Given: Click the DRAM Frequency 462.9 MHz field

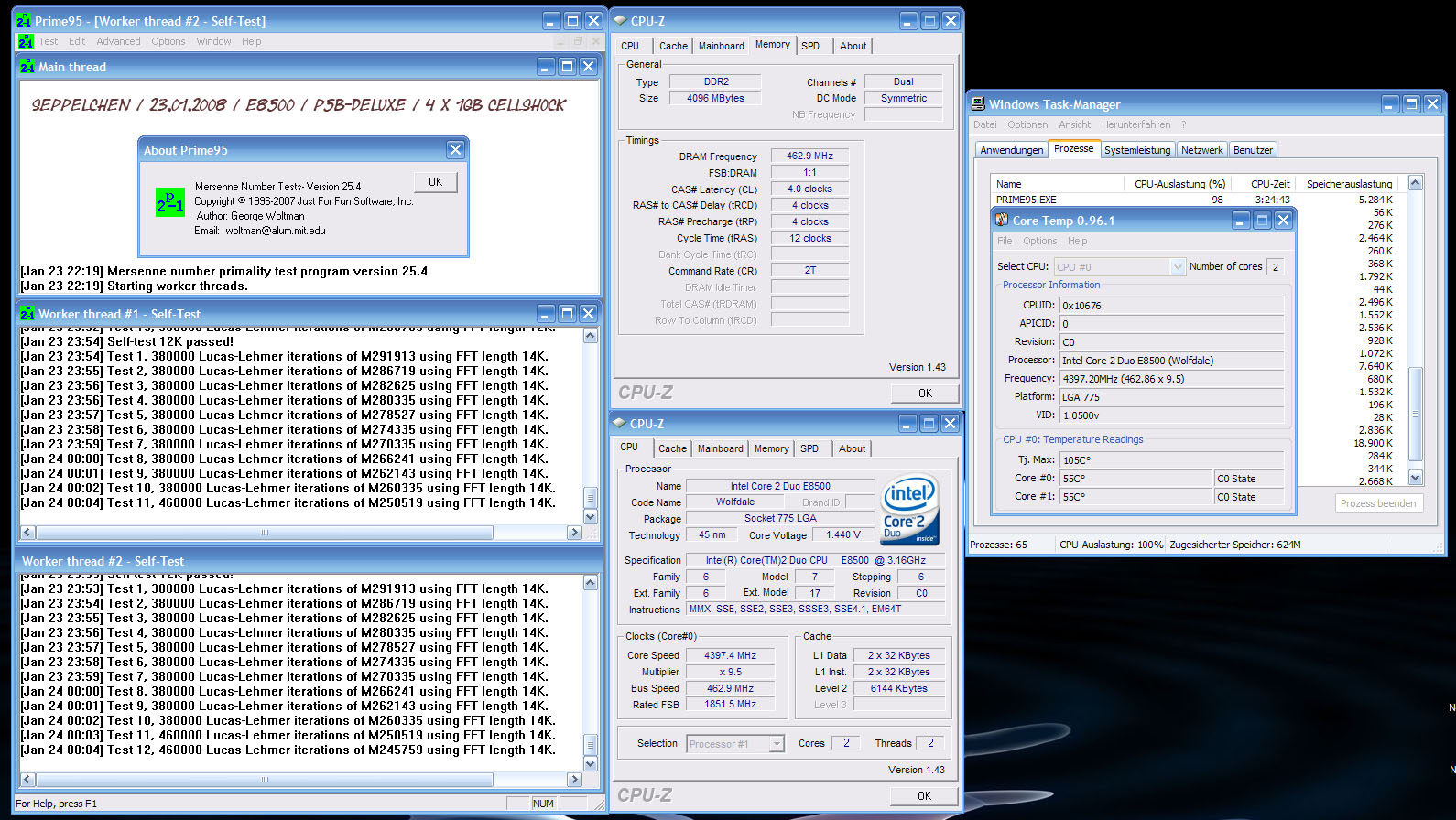Looking at the screenshot, I should coord(809,156).
